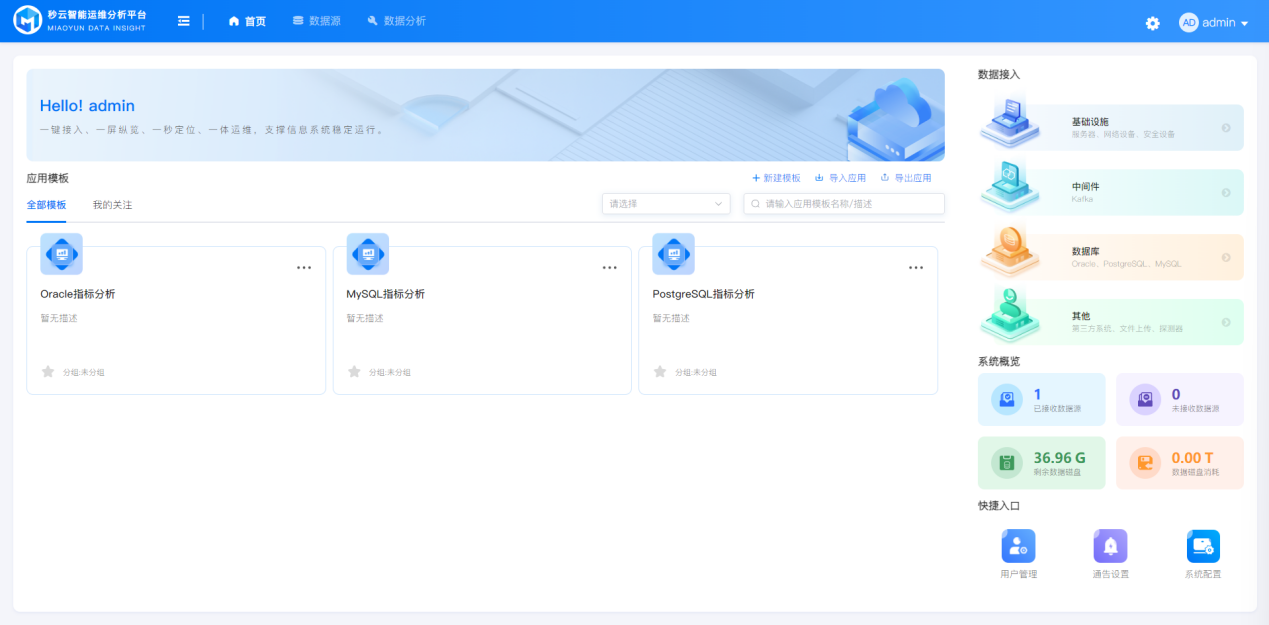Click 导出应用 button

click(905, 178)
